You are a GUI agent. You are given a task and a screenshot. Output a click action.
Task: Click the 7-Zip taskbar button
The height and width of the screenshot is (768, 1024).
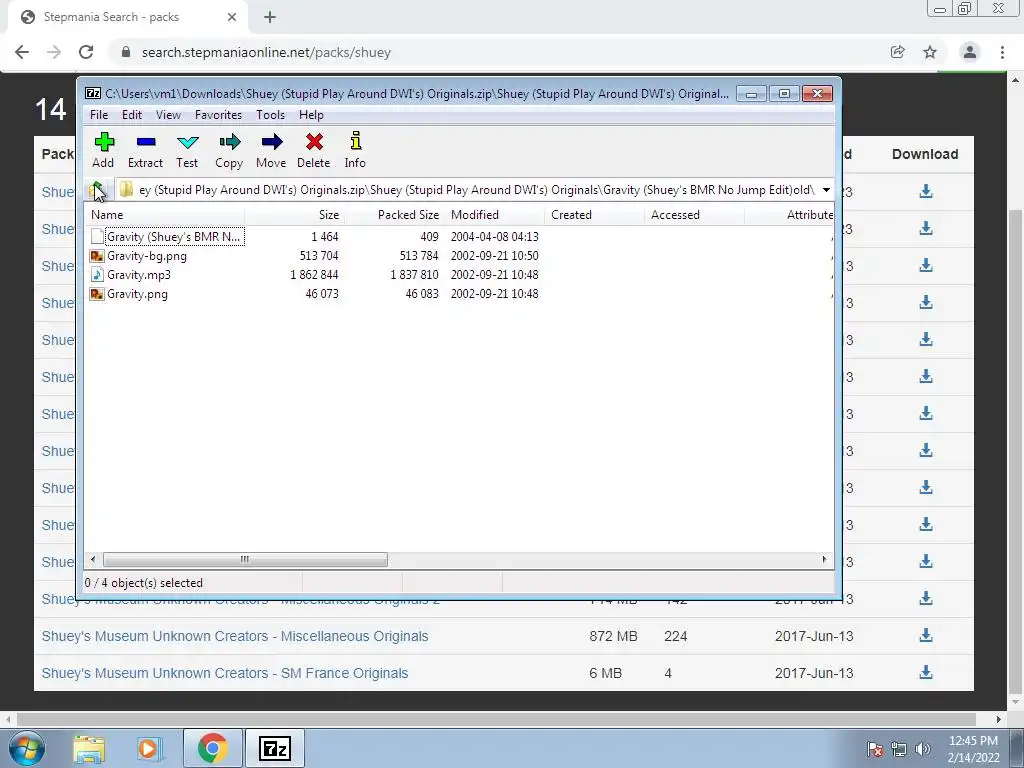pos(274,748)
